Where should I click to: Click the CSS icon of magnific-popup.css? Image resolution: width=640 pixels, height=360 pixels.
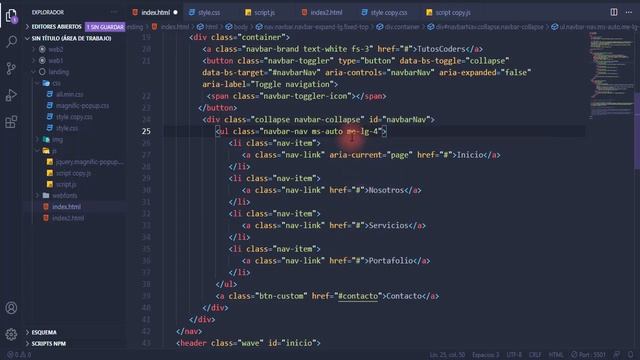(50, 105)
